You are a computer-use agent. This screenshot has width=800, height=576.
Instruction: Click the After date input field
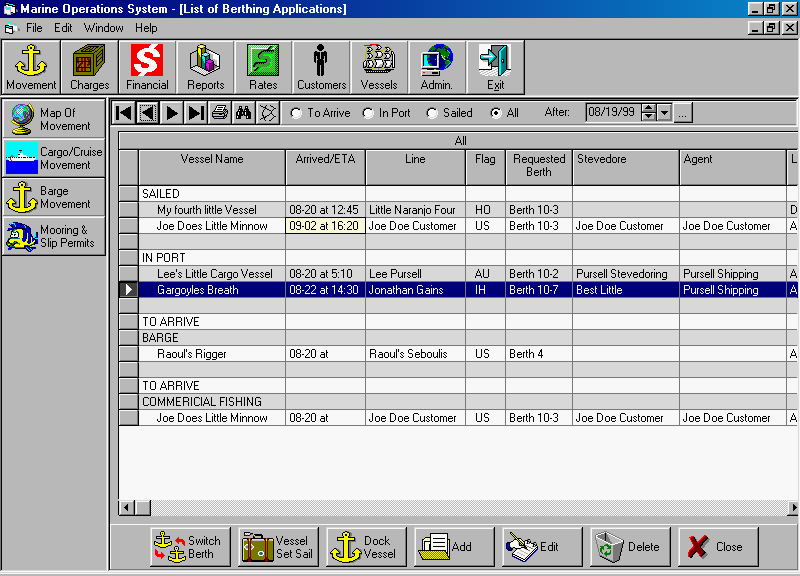click(612, 113)
